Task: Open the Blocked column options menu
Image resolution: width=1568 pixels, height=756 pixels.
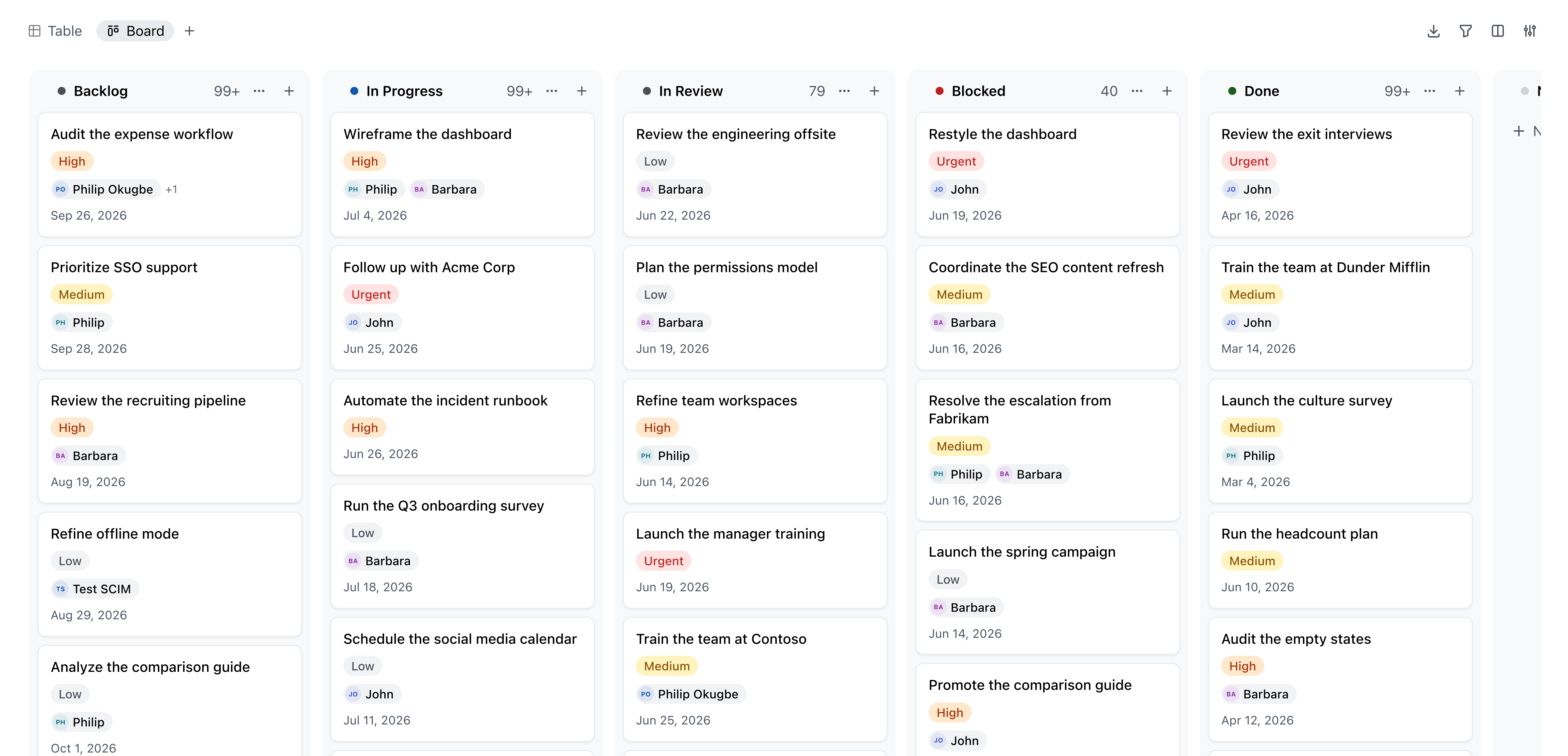Action: 1137,91
